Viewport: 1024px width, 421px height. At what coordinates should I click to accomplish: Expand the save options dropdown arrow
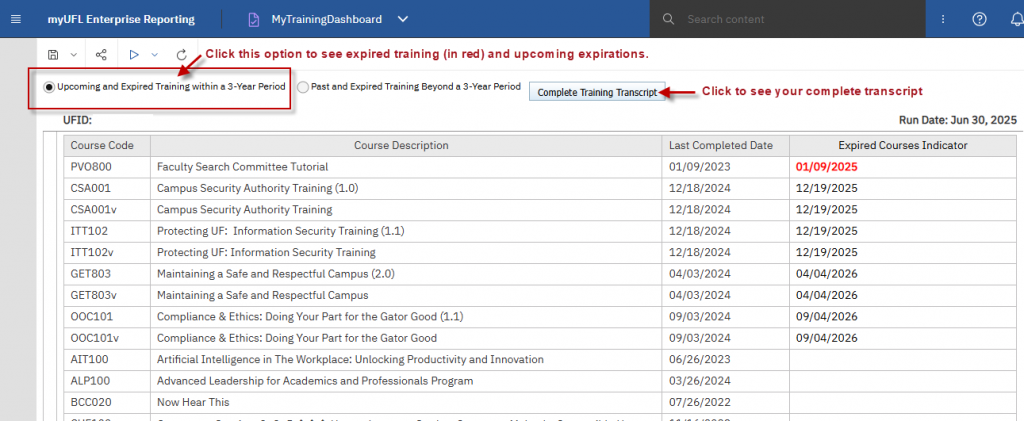(74, 55)
